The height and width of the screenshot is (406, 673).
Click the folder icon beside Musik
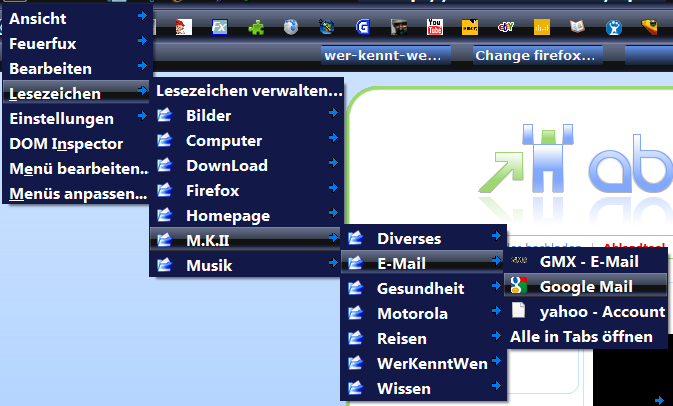tap(164, 265)
